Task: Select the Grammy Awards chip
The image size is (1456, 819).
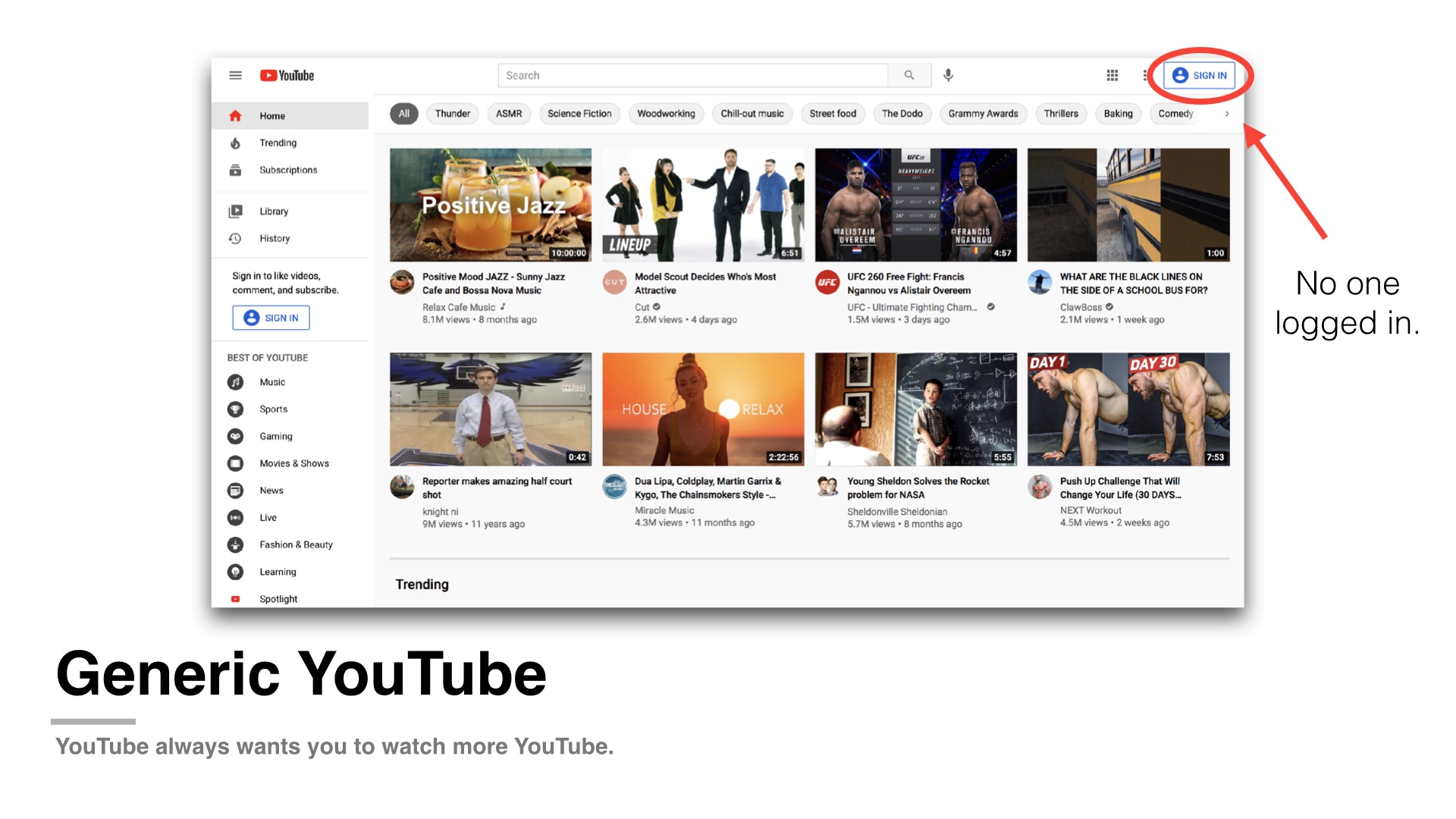Action: (984, 114)
